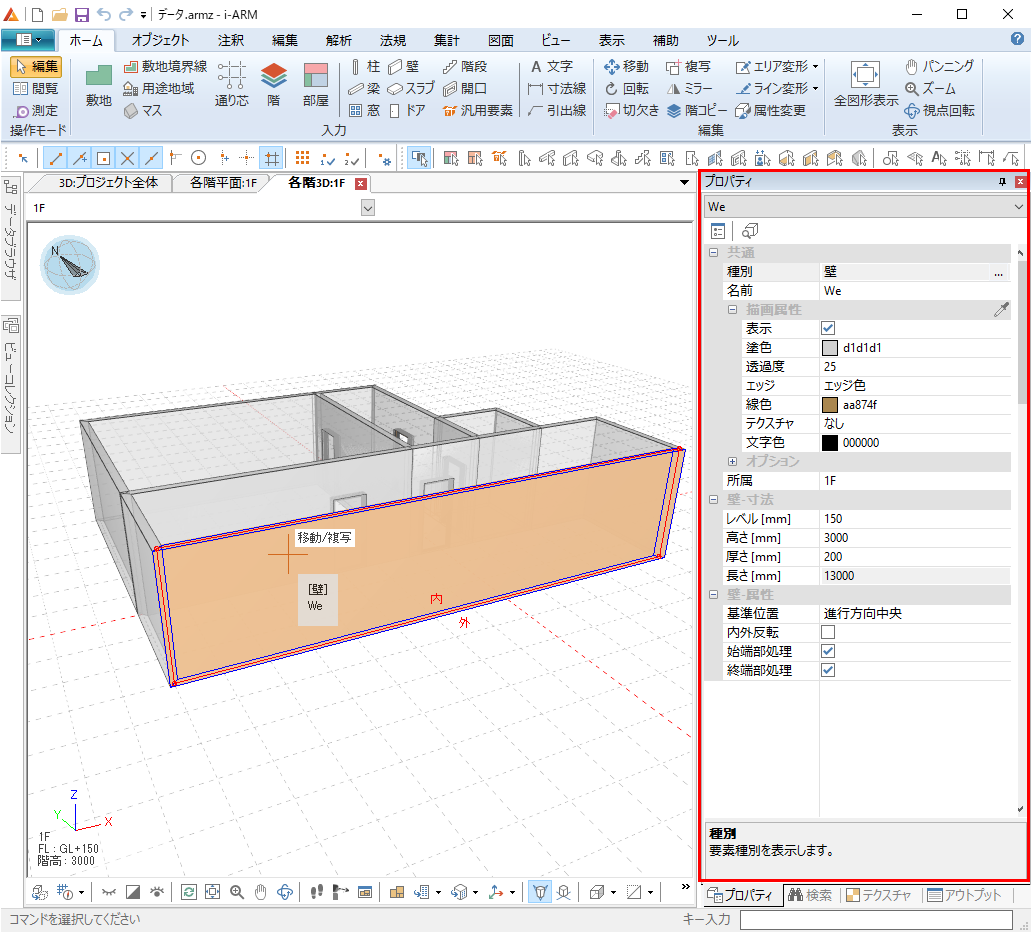Image resolution: width=1032 pixels, height=933 pixels.
Task: Uncheck the 表示 visibility checkbox
Action: click(x=828, y=329)
